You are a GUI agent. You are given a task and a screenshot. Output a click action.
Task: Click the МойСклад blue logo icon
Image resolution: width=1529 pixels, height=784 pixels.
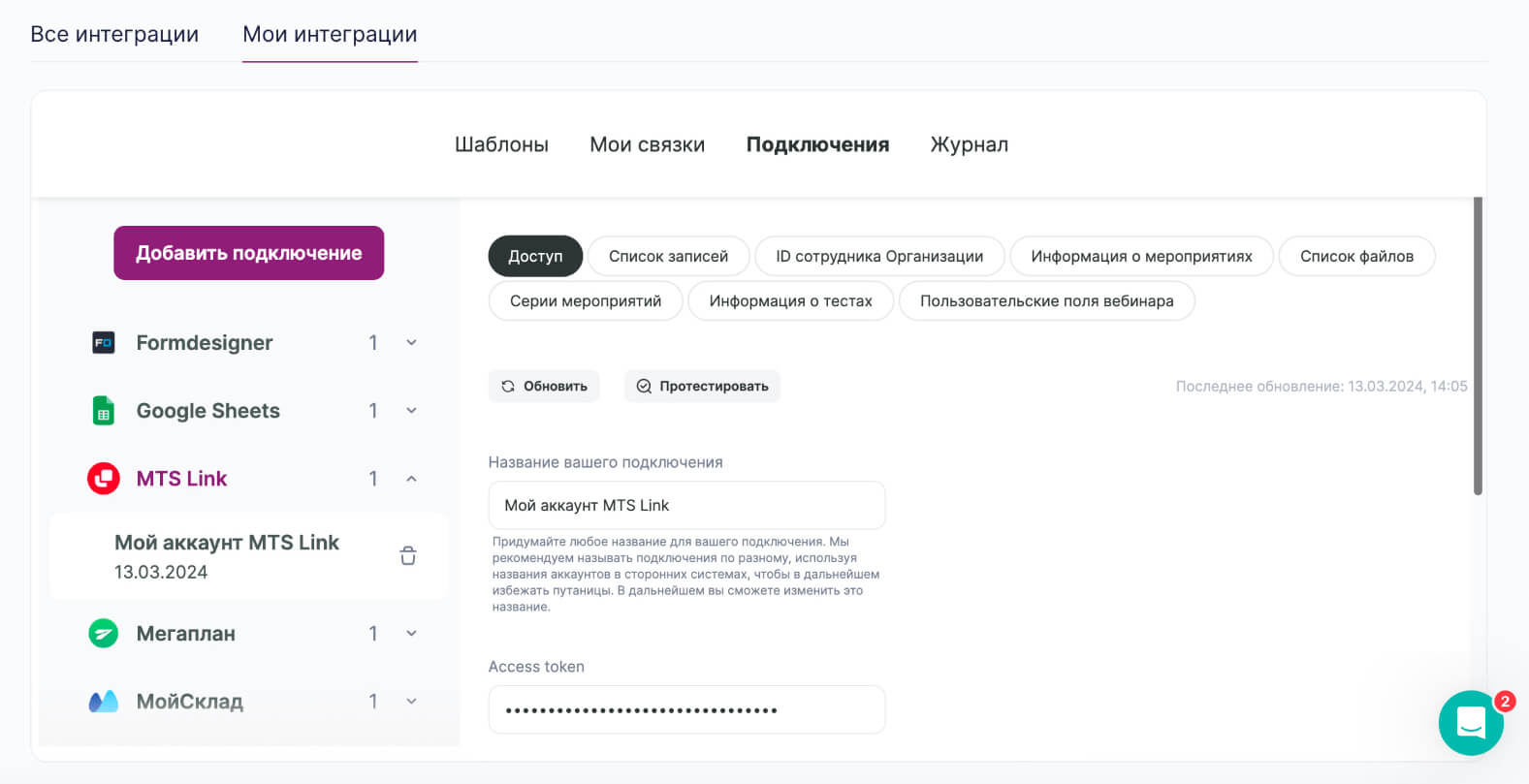pos(104,702)
